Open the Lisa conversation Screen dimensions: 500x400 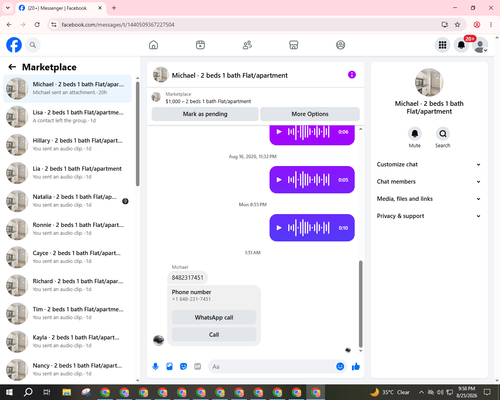point(67,117)
